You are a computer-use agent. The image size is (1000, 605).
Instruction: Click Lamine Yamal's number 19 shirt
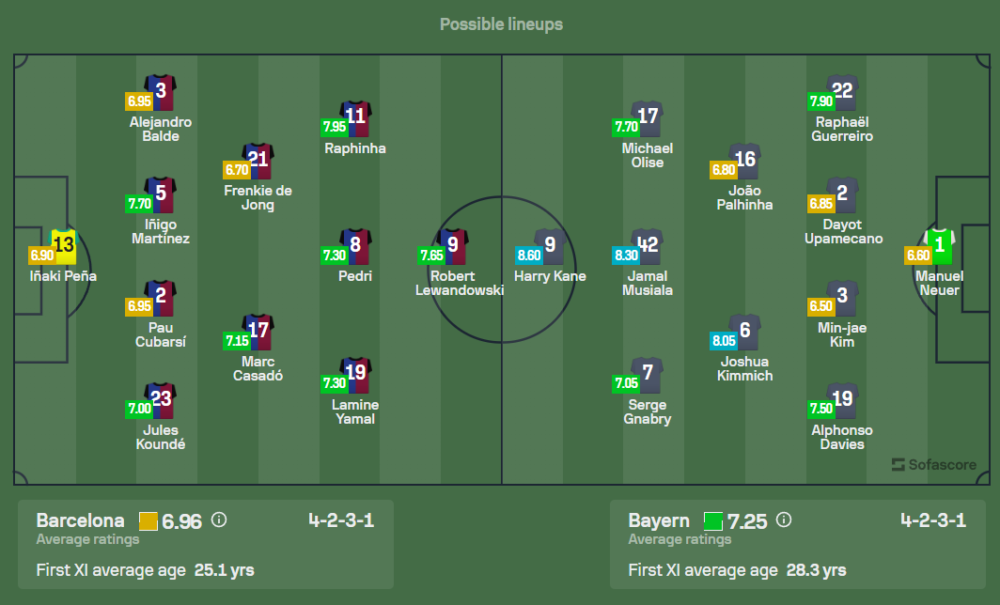356,374
